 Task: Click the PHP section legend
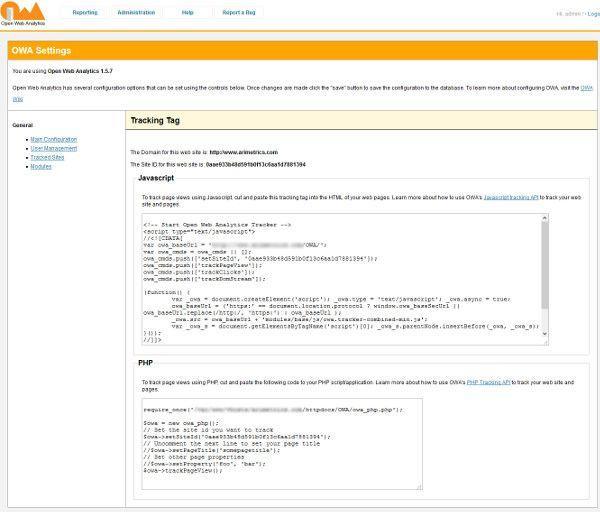click(145, 363)
